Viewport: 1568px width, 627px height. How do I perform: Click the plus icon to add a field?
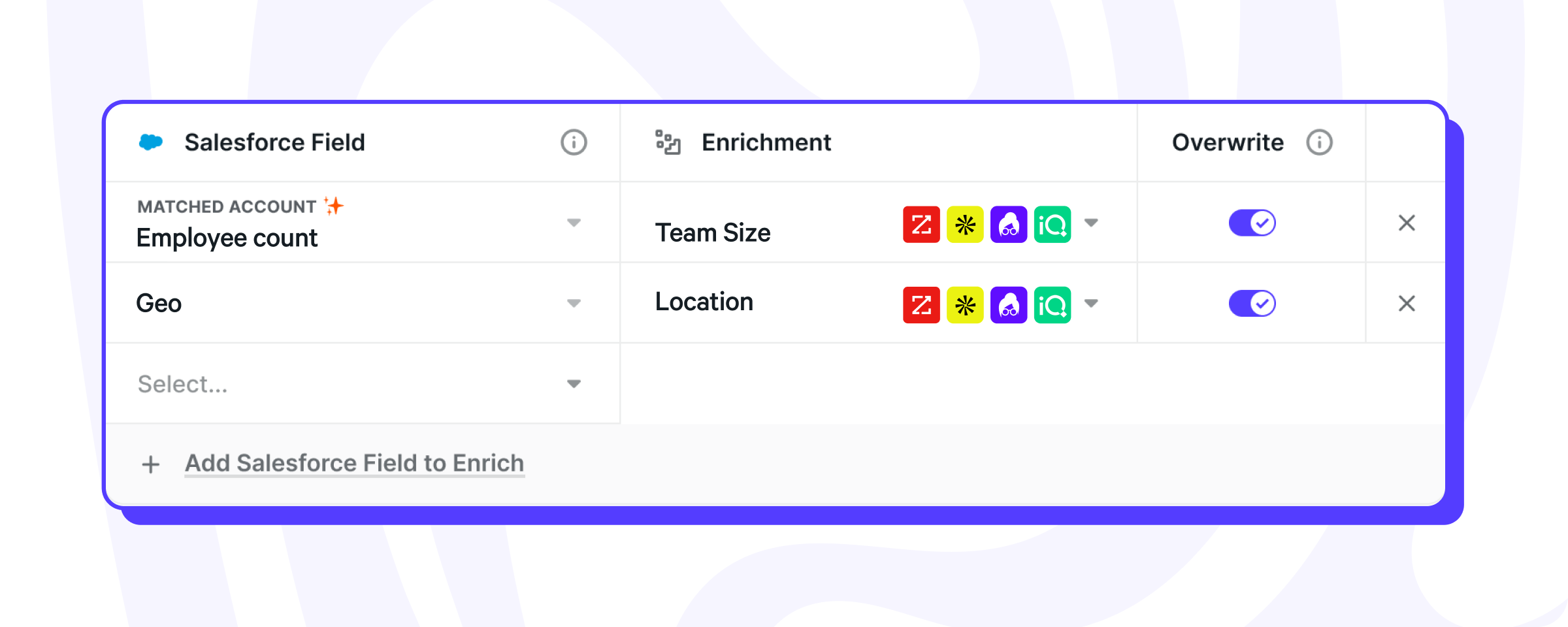pos(151,464)
